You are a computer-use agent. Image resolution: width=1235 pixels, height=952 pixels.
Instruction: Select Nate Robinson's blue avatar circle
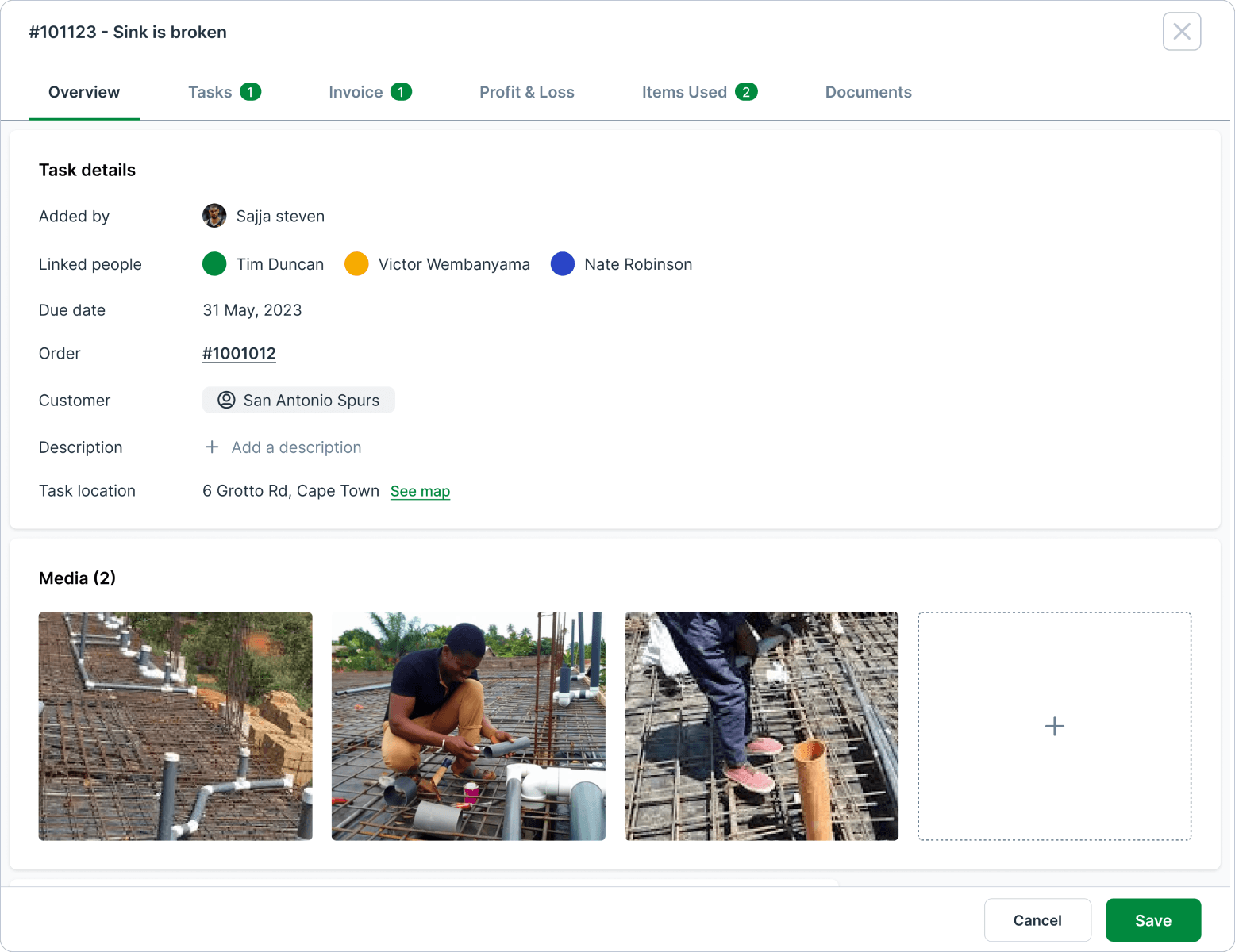(563, 263)
